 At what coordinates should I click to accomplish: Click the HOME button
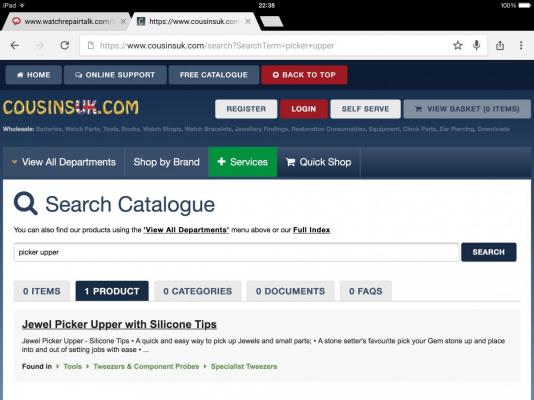(x=33, y=75)
